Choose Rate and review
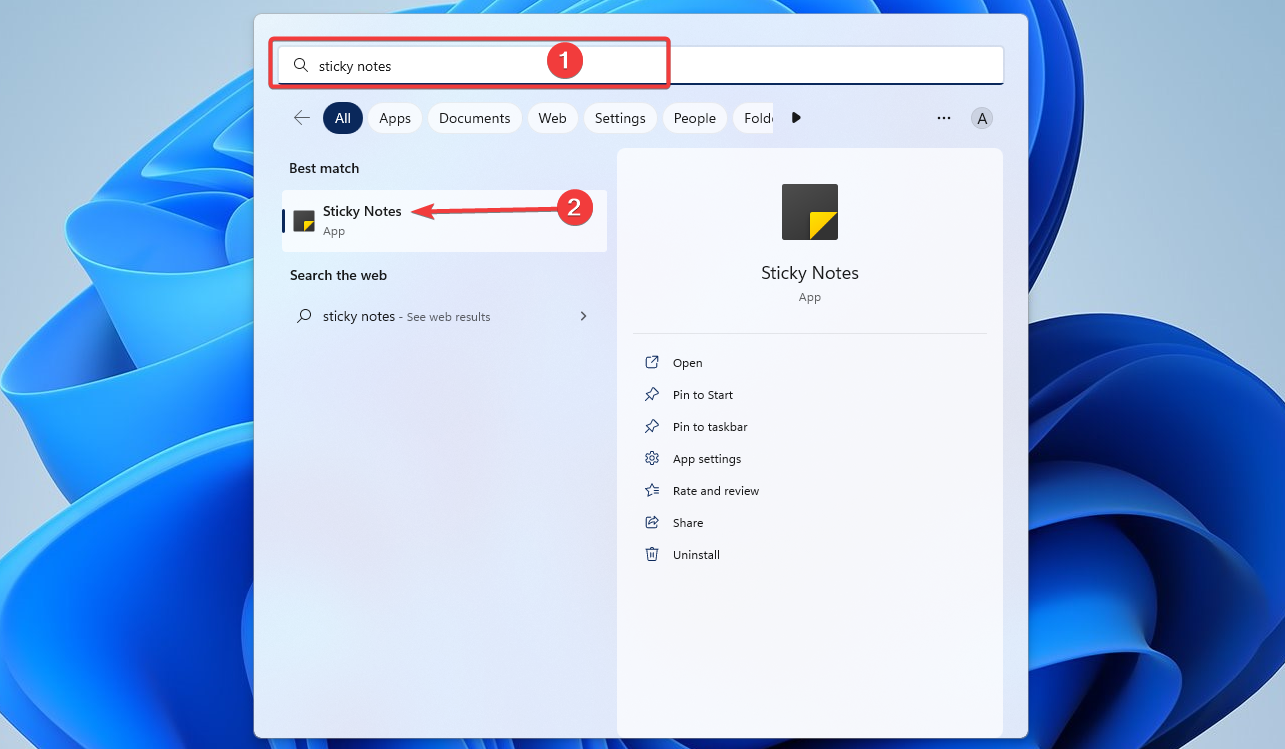Screen dimensions: 1285x749 click(x=716, y=491)
